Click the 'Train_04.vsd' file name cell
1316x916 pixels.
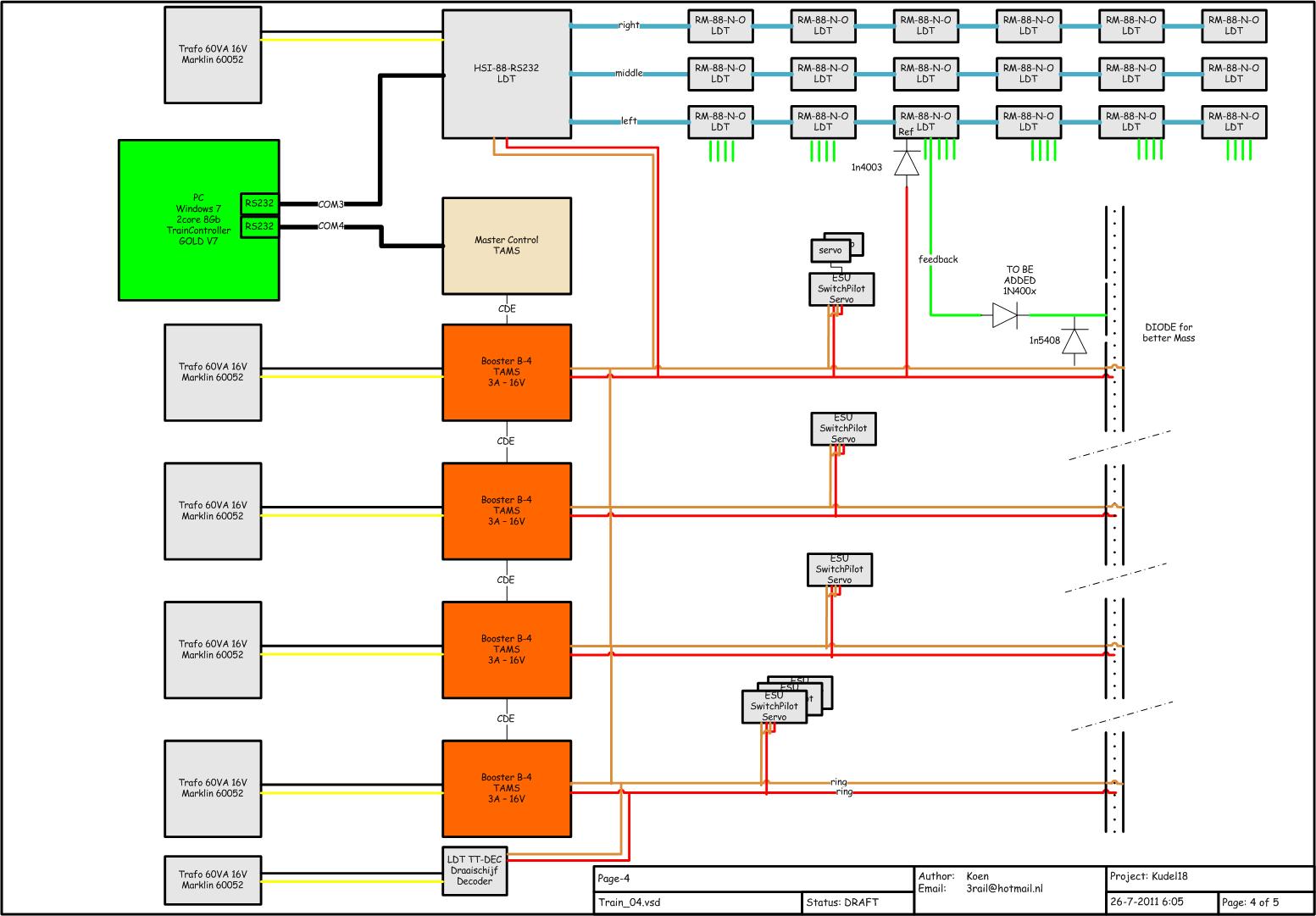point(697,902)
